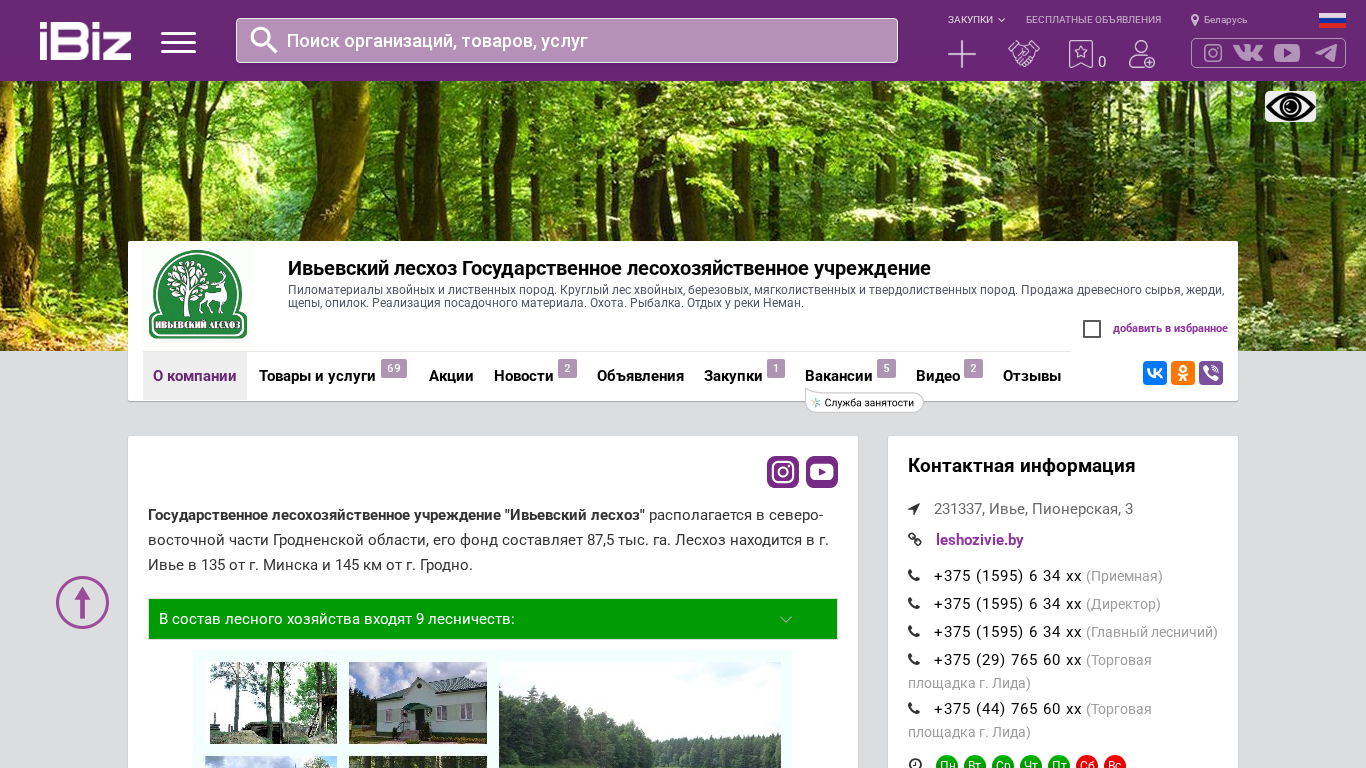Toggle the accessibility eye icon
This screenshot has width=1366, height=768.
click(x=1290, y=106)
